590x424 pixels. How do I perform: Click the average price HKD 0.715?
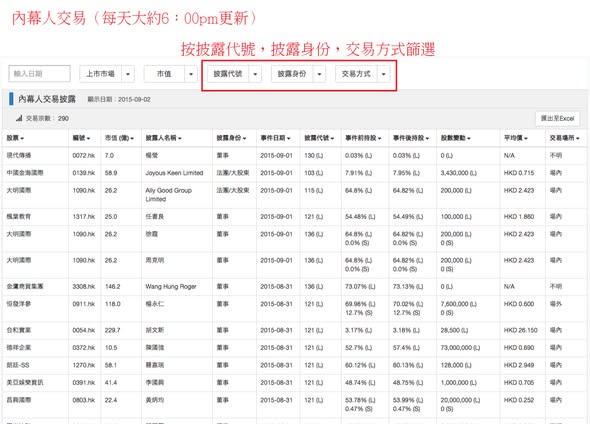(x=519, y=173)
